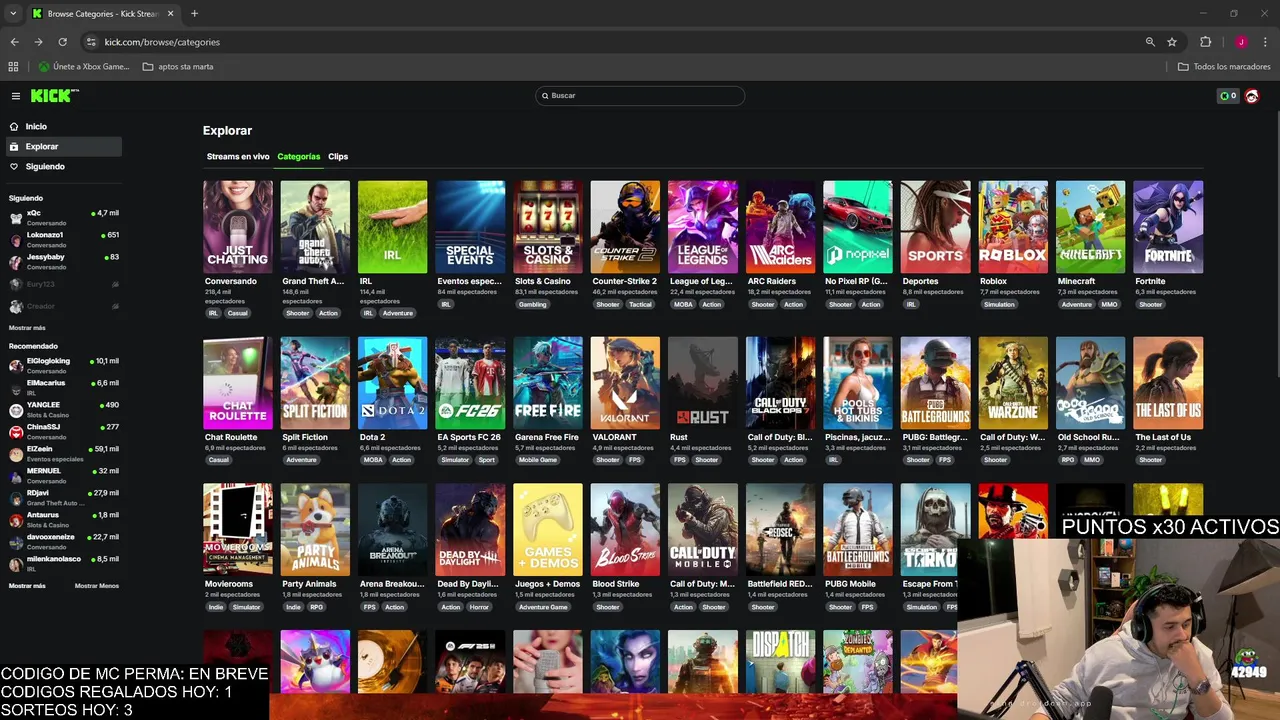Viewport: 1280px width, 720px height.
Task: Switch to the Categorías tab
Action: pyautogui.click(x=299, y=157)
